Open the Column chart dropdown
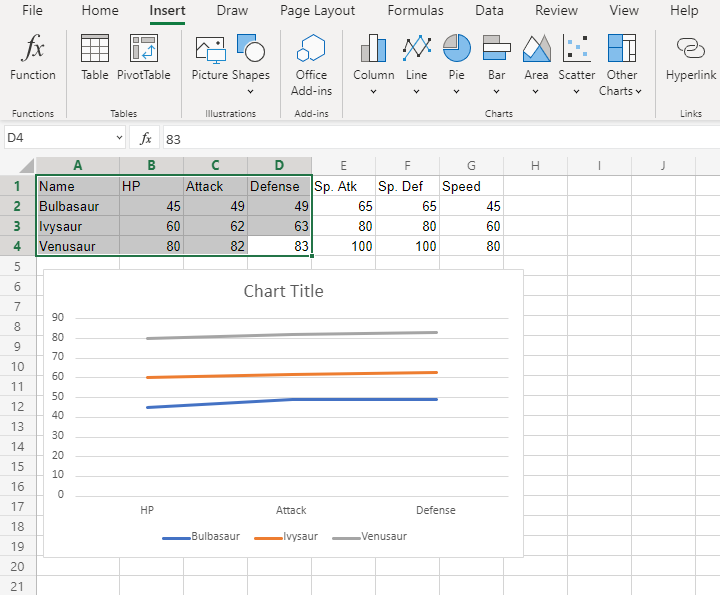The width and height of the screenshot is (720, 595). click(373, 91)
